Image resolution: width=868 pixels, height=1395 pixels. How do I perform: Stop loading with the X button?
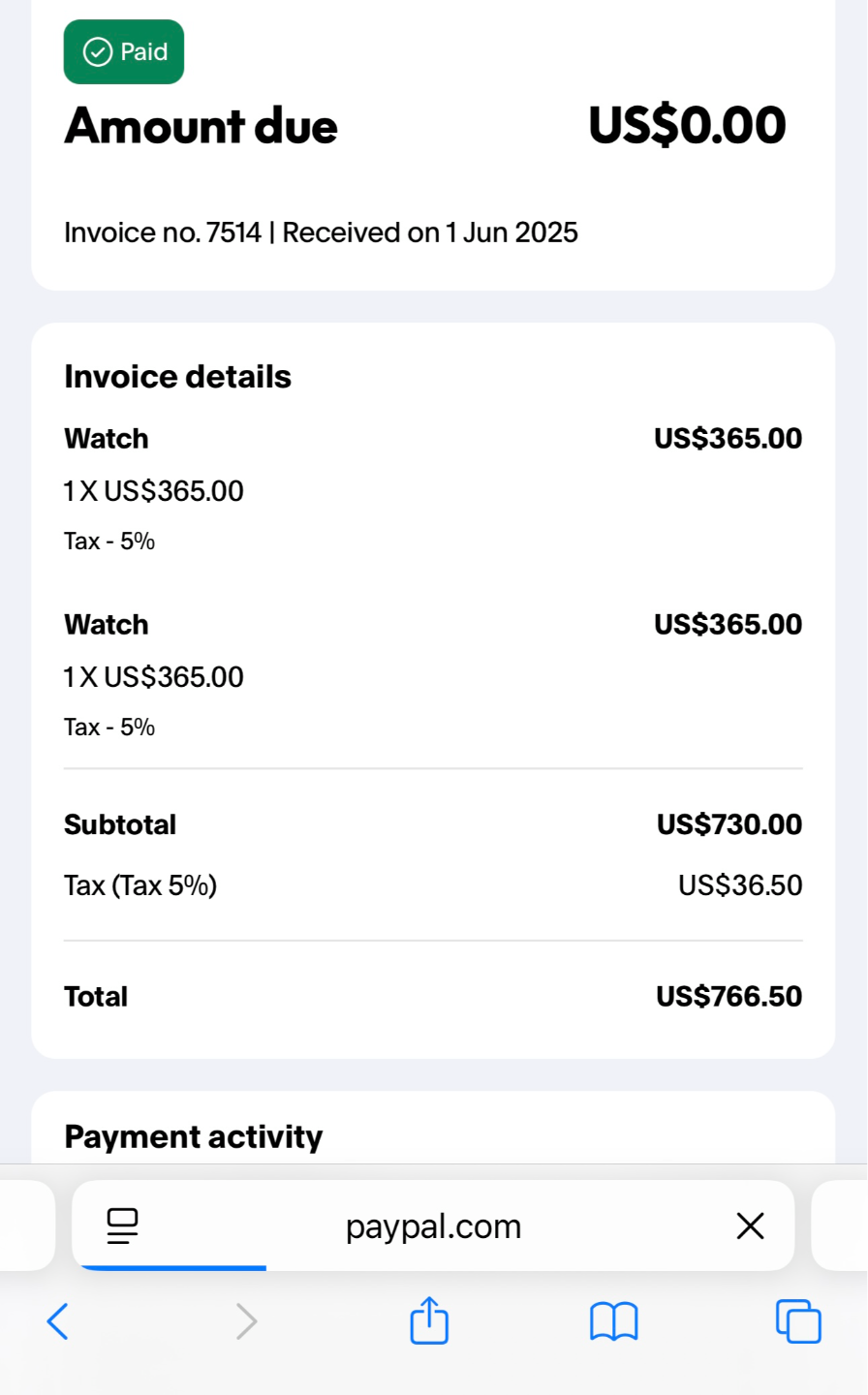point(750,1226)
